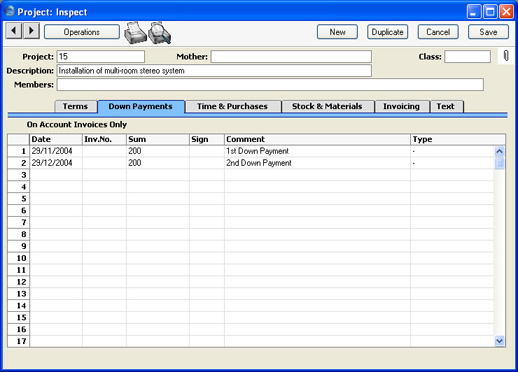Click the '2nd Down Payment' comment
518x372 pixels.
[259, 163]
